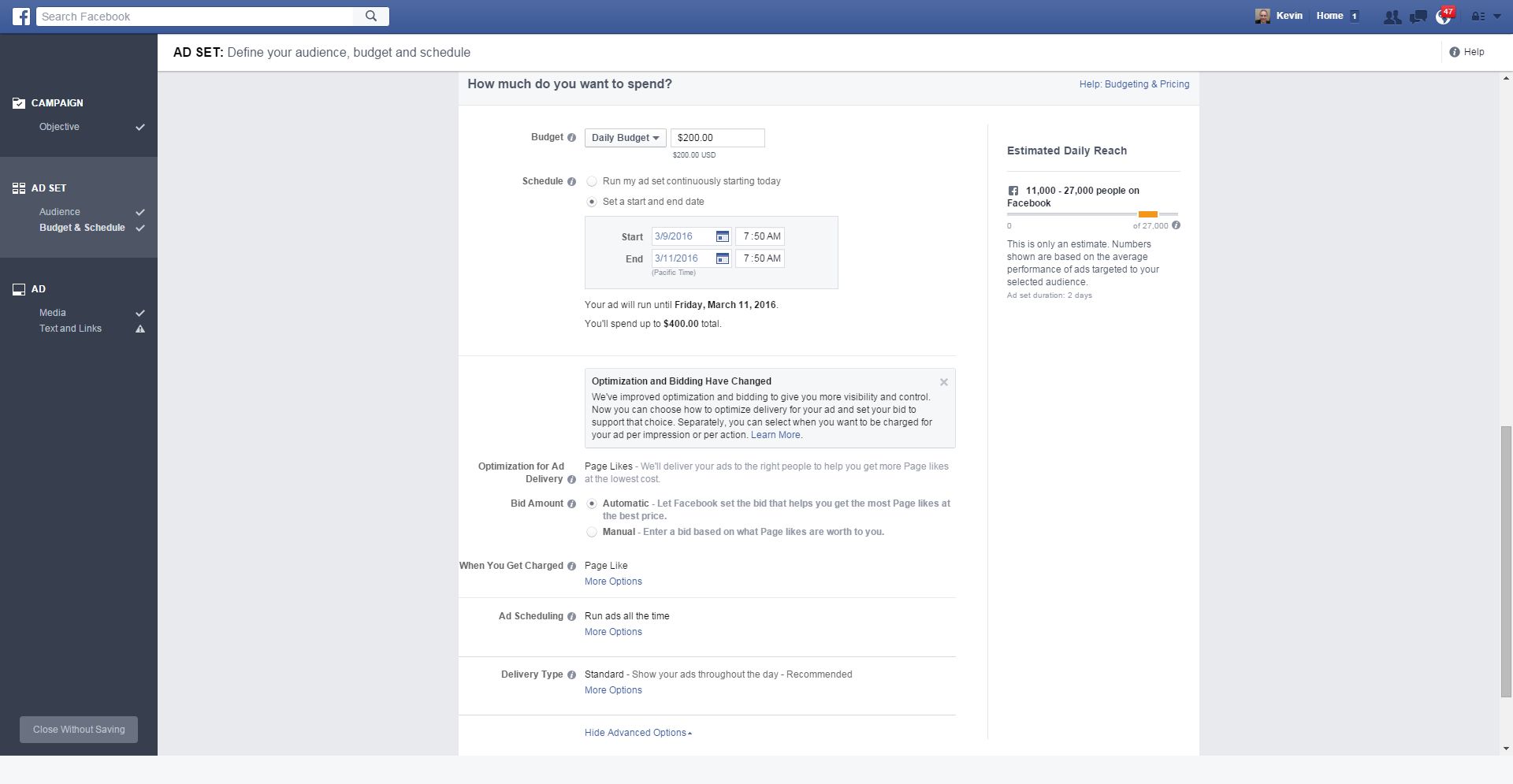Select Media in the sidebar
Screen dimensions: 1513x784
click(53, 313)
